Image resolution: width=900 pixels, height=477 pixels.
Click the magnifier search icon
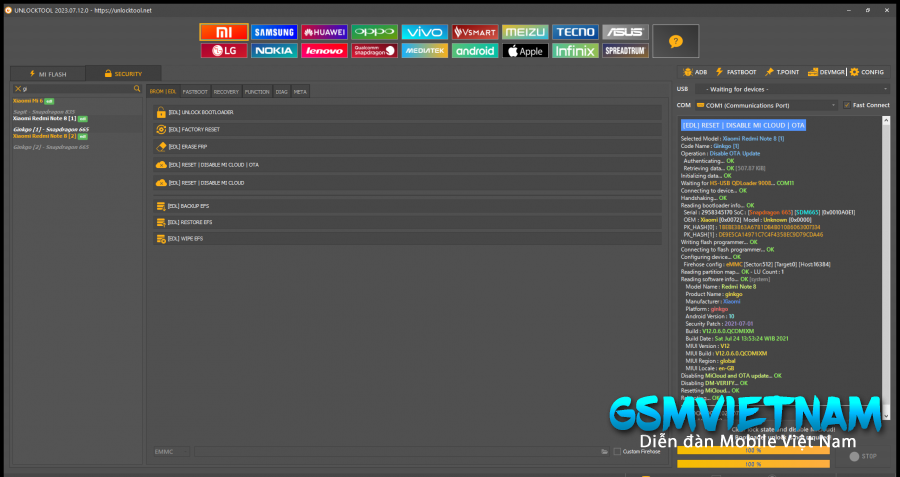137,89
